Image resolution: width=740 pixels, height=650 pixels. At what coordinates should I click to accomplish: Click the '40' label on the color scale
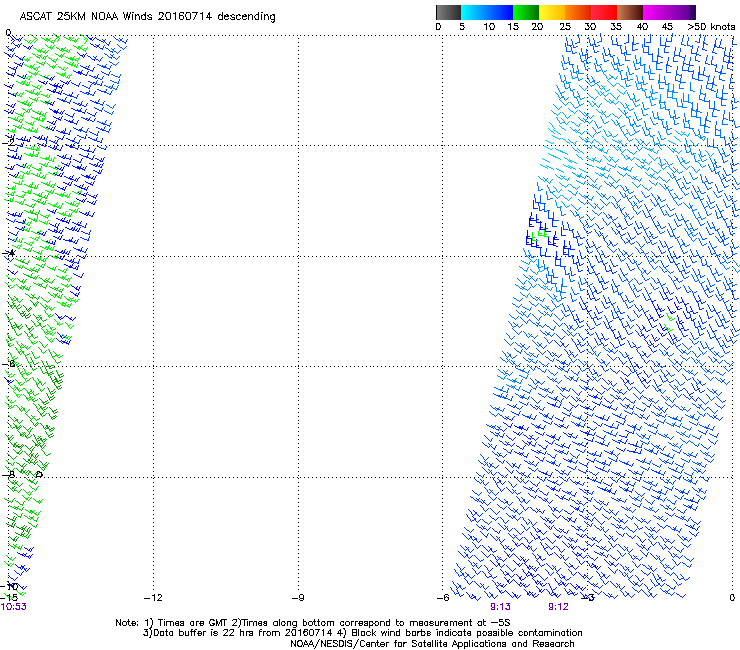pos(642,27)
